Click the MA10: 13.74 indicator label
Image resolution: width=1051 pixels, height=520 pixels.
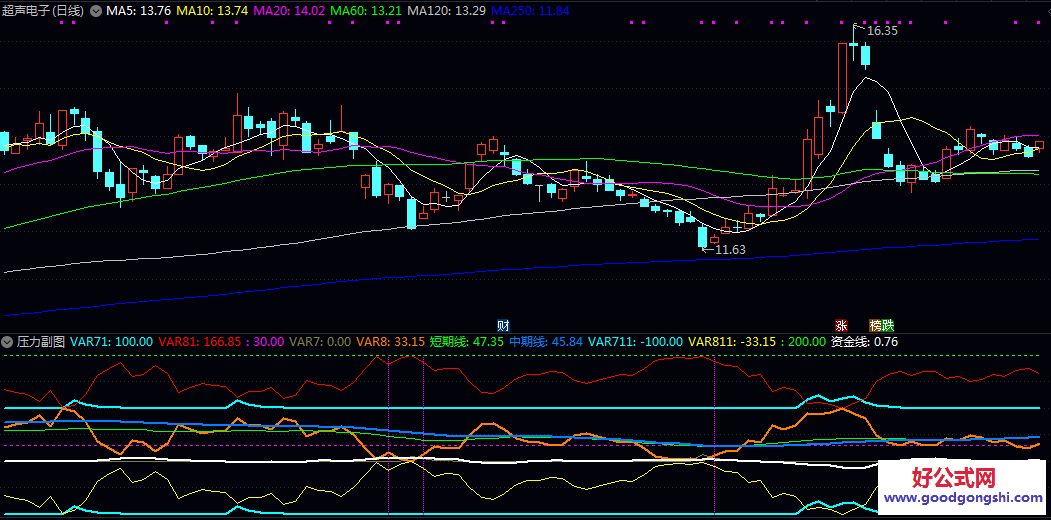pyautogui.click(x=214, y=11)
